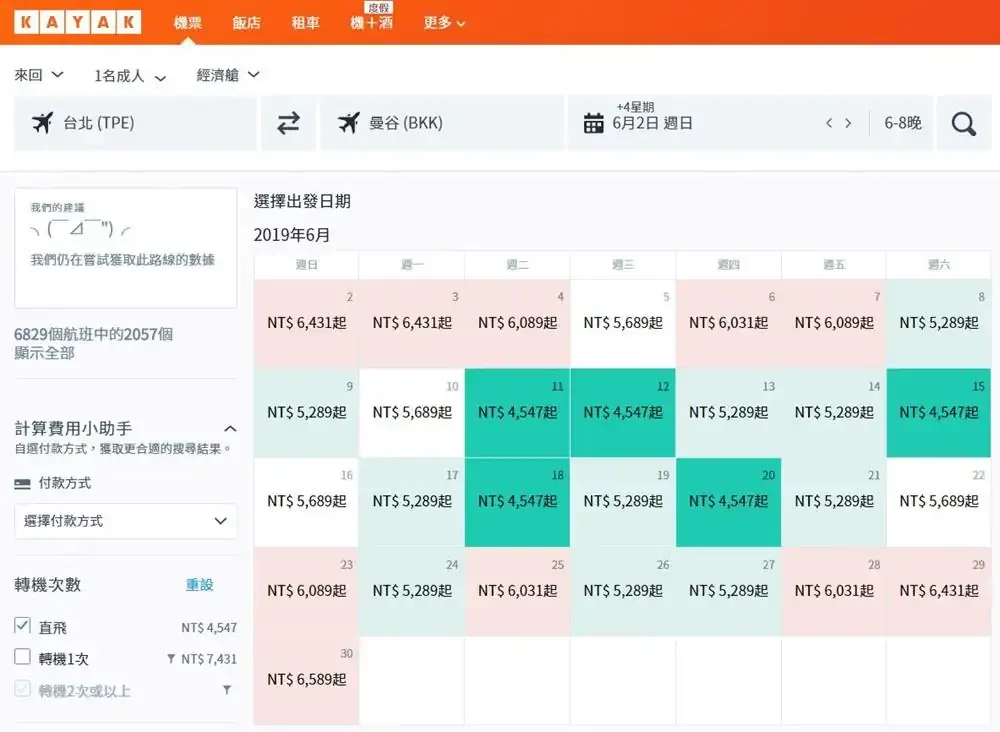The image size is (1000, 732).
Task: Click the 曼谷 (BKK) destination field
Action: [442, 123]
